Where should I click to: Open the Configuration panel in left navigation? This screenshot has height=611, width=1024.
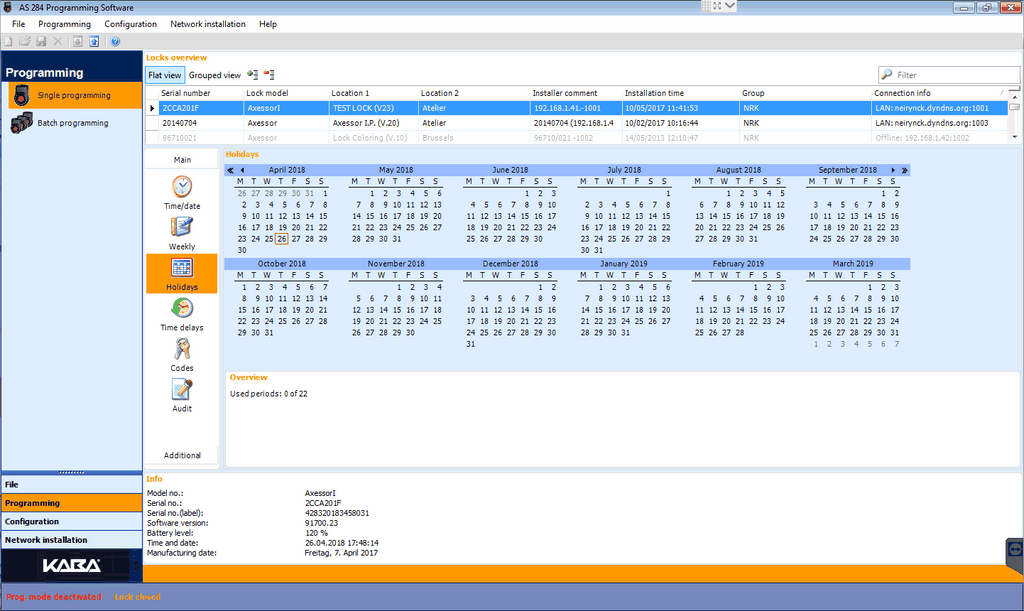coord(72,522)
